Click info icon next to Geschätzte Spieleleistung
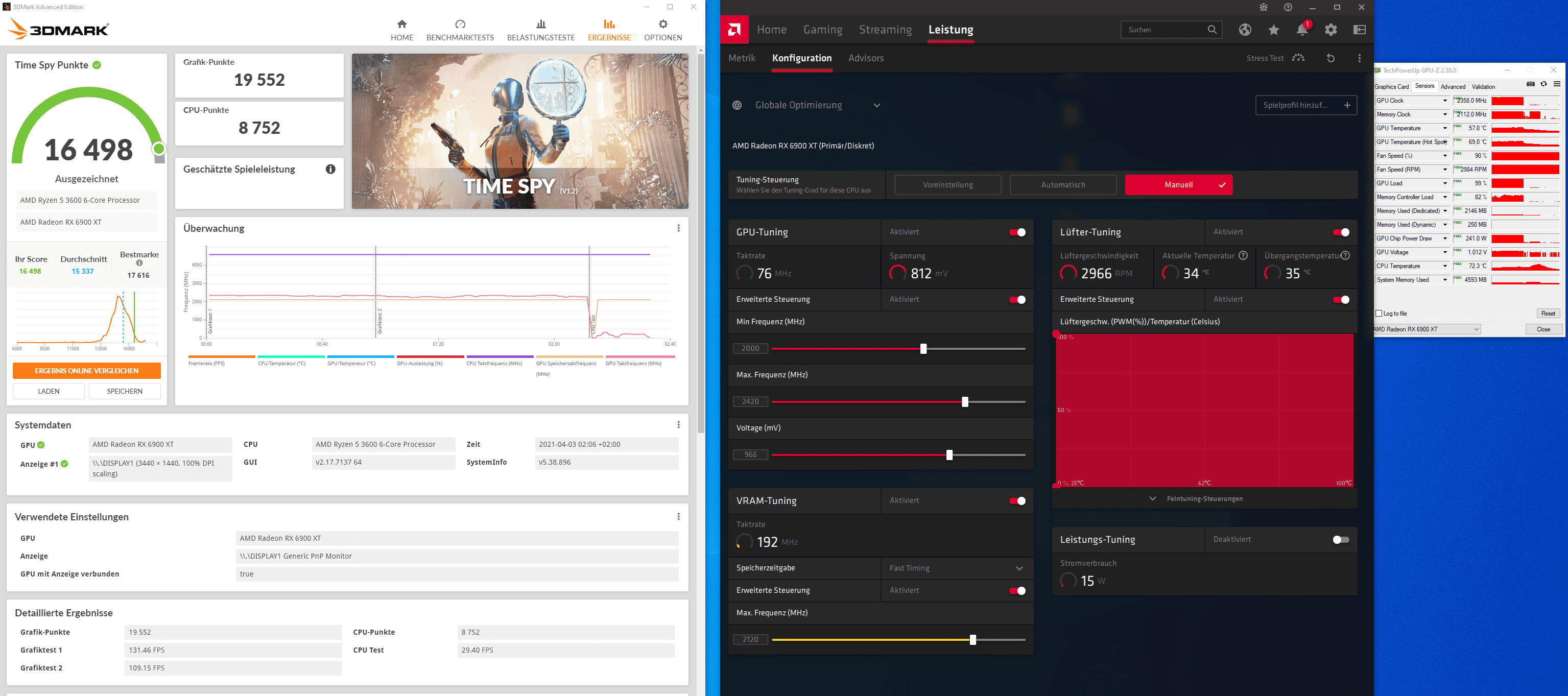 click(330, 169)
